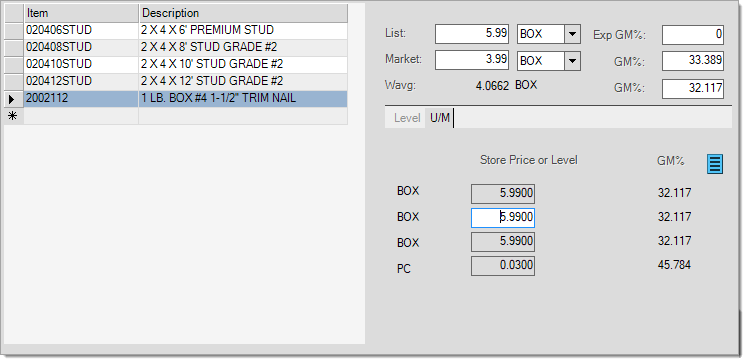Click the Description column header

pos(243,13)
